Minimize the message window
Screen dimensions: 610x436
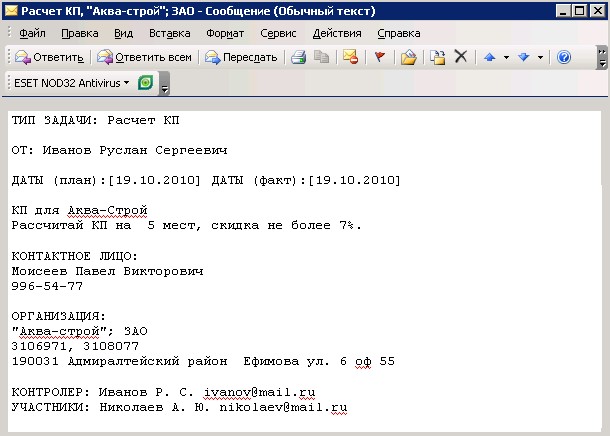point(563,11)
